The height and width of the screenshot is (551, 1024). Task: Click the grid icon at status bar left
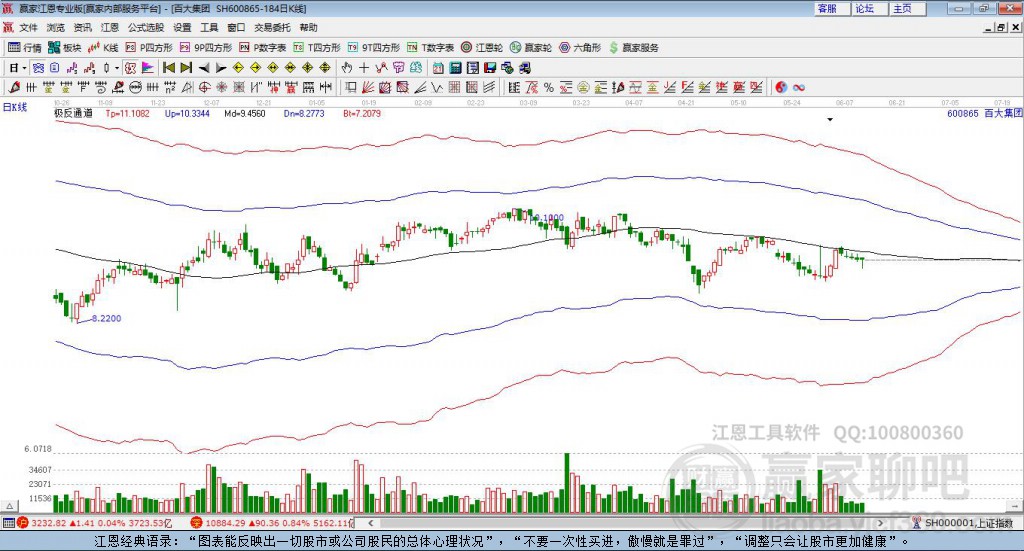[8, 523]
